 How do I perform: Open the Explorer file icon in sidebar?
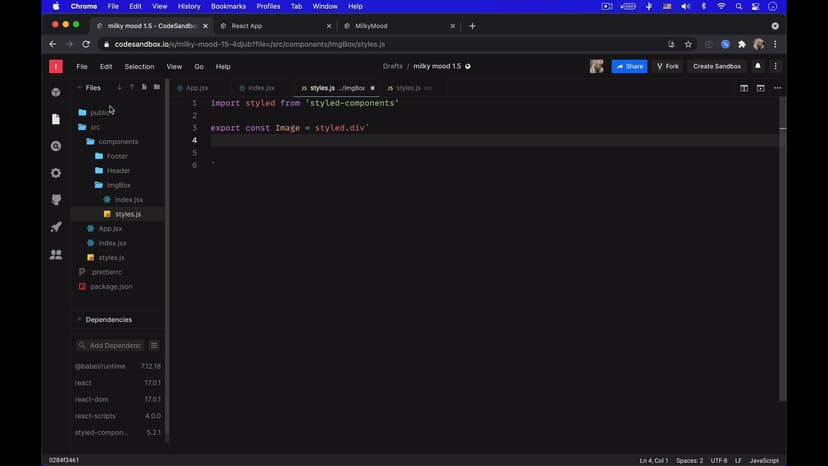click(x=56, y=119)
